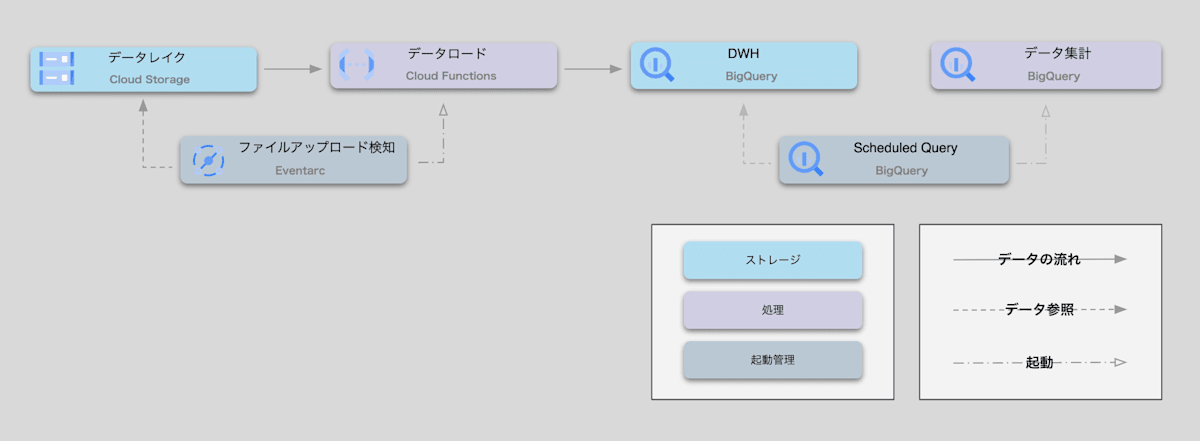Select the Eventarc subtitle text

pyautogui.click(x=300, y=171)
